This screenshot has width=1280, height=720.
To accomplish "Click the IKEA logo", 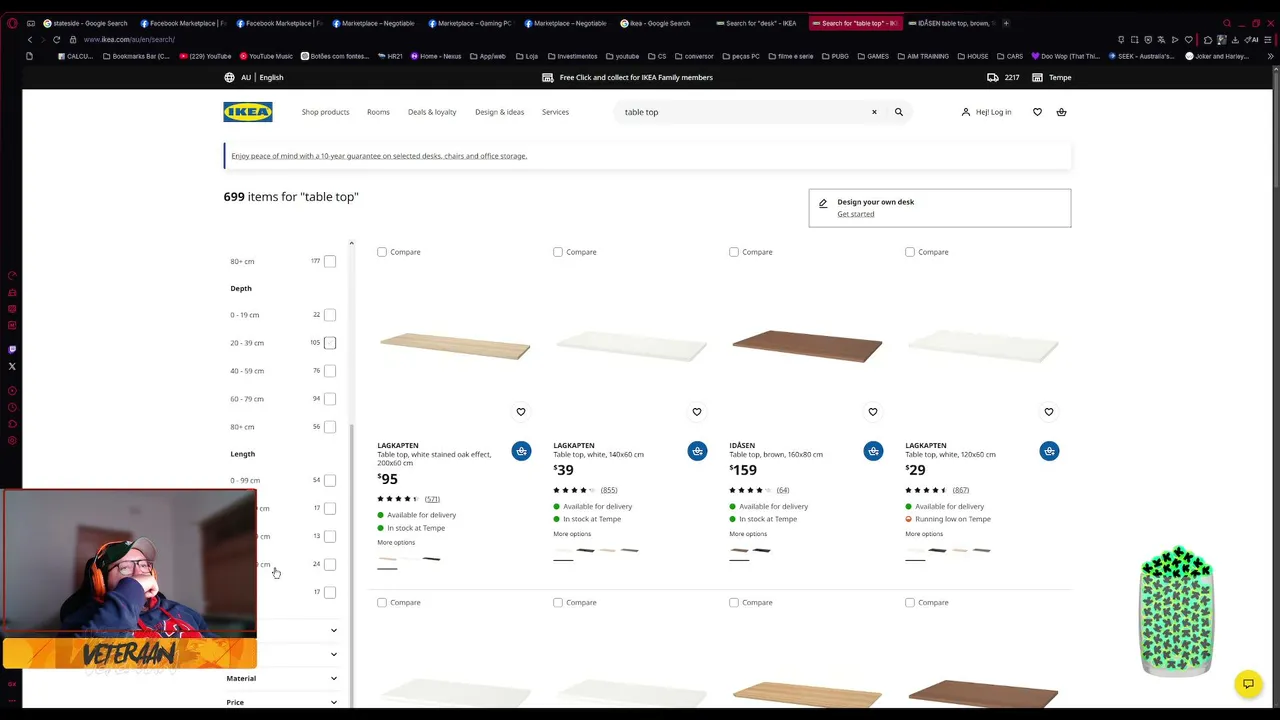I will pyautogui.click(x=248, y=112).
